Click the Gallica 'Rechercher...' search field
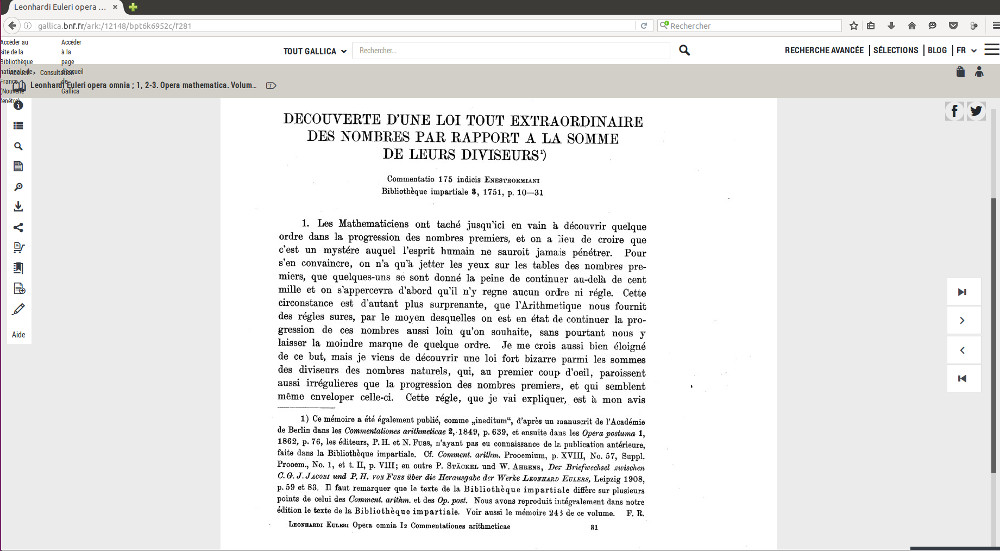The height and width of the screenshot is (551, 1000). pyautogui.click(x=510, y=50)
